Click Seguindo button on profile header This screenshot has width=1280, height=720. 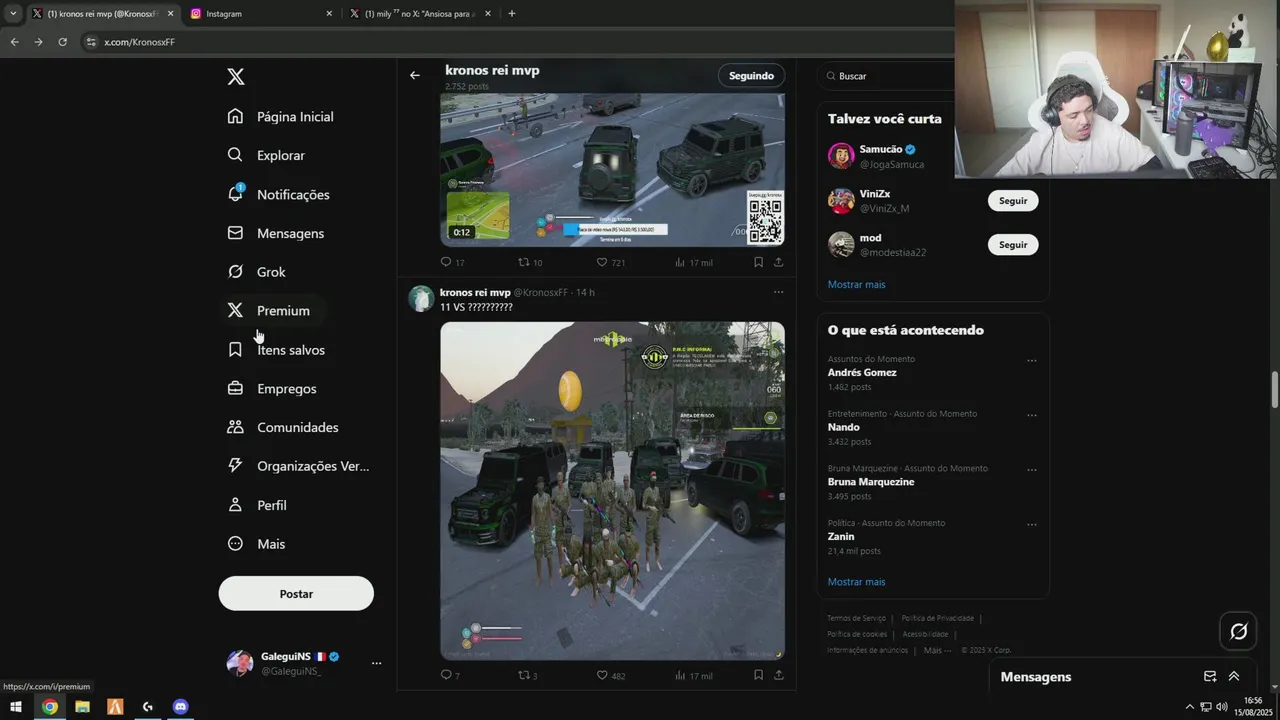[751, 76]
